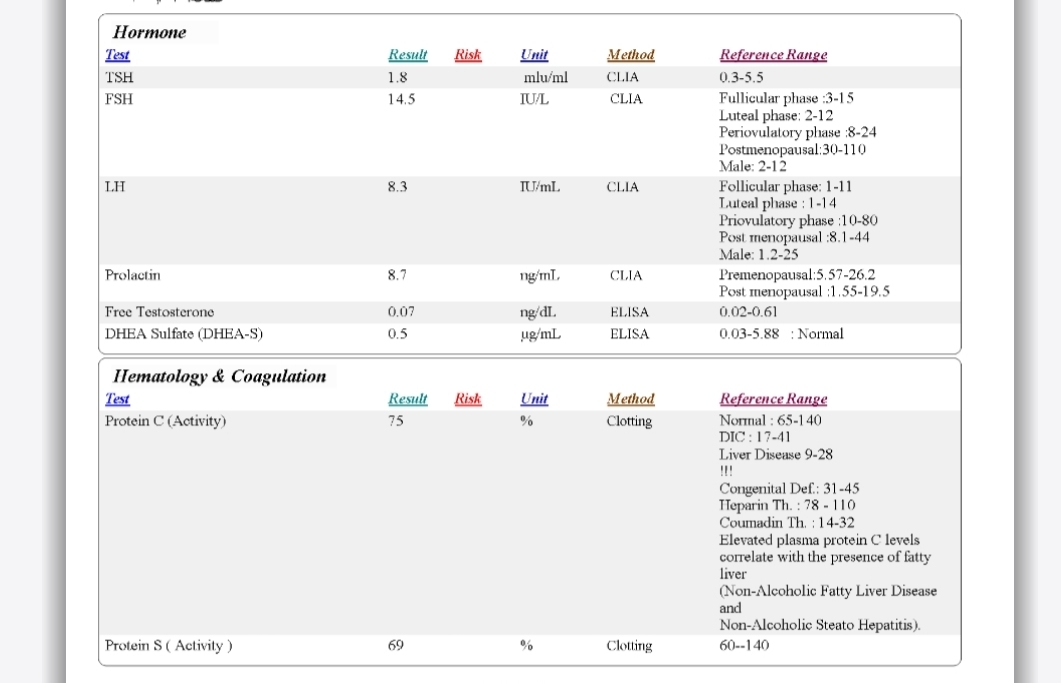Screen dimensions: 1061x683
Task: Click the Hormone section heading
Action: pos(150,32)
